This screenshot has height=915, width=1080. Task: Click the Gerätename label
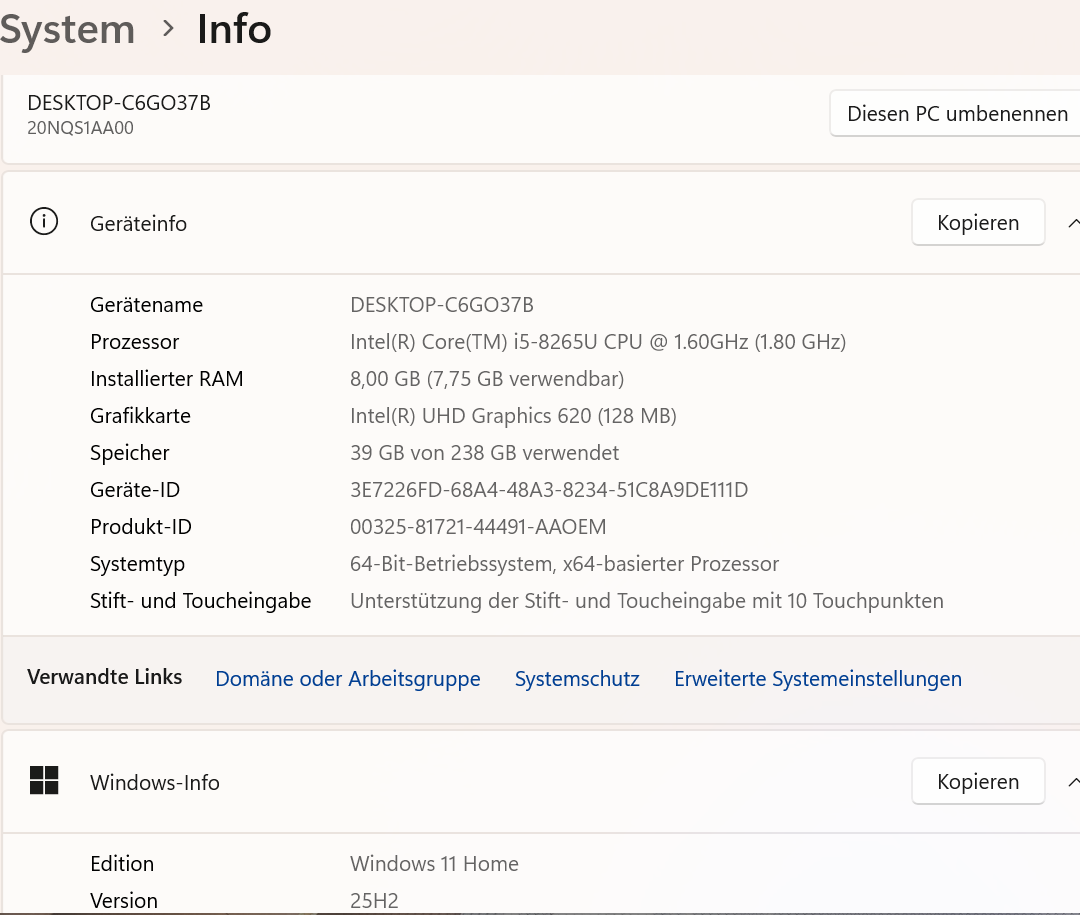(147, 305)
